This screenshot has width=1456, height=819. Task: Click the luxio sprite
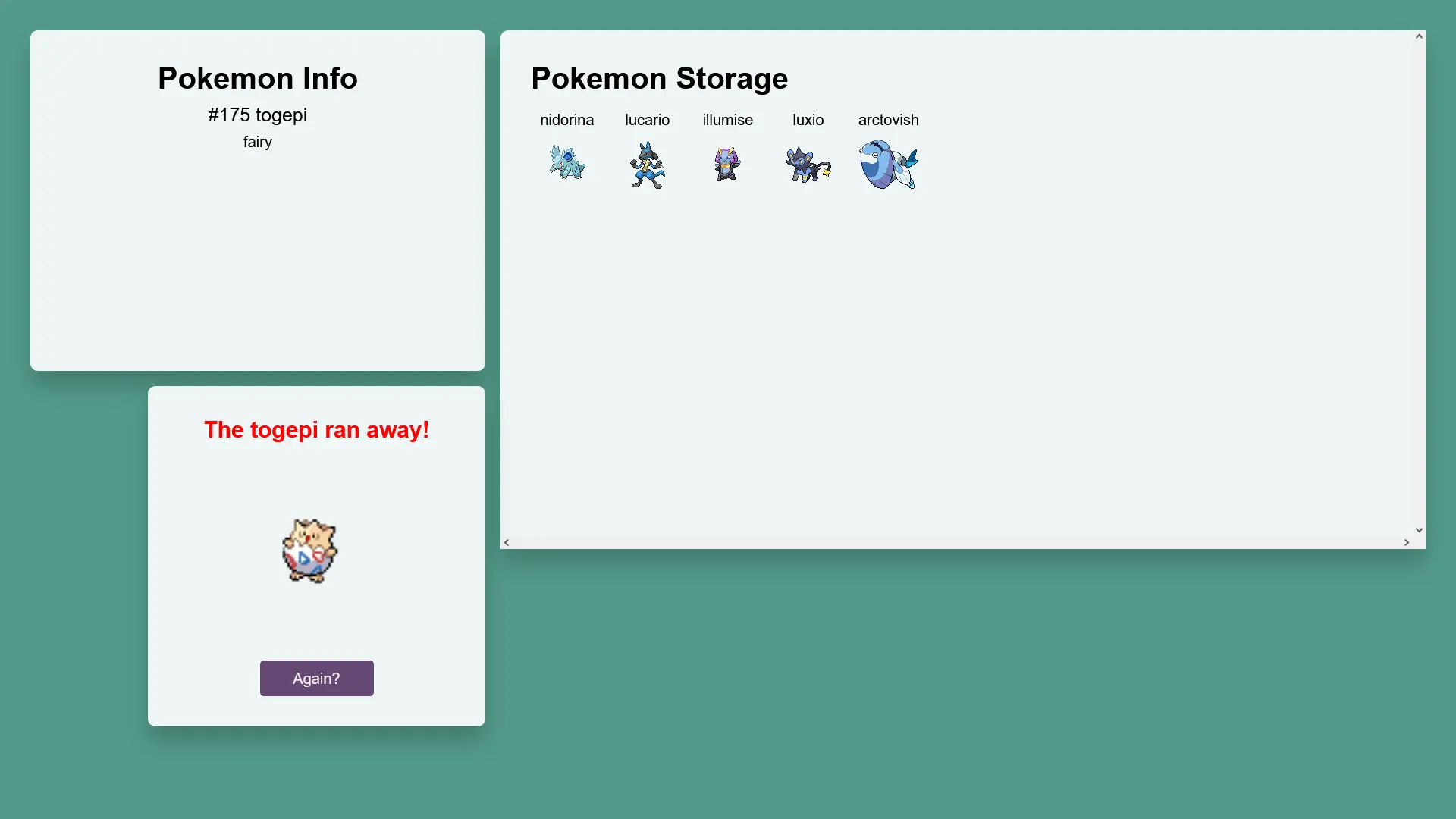coord(808,164)
